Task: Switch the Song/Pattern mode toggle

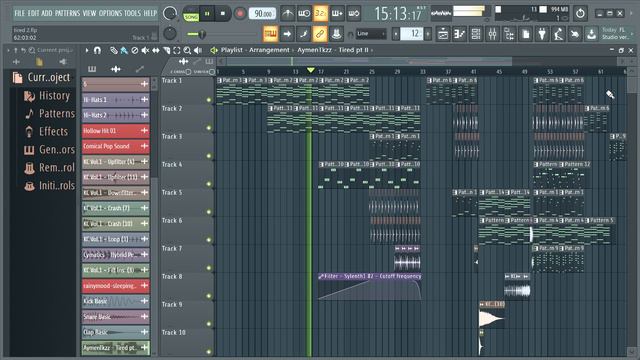Action: (191, 14)
